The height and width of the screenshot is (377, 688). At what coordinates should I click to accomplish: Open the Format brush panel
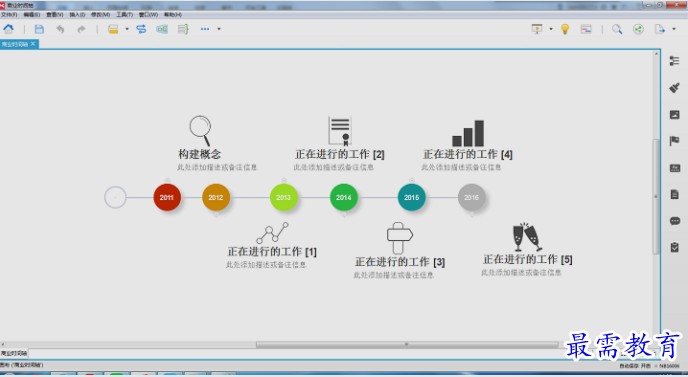point(674,88)
